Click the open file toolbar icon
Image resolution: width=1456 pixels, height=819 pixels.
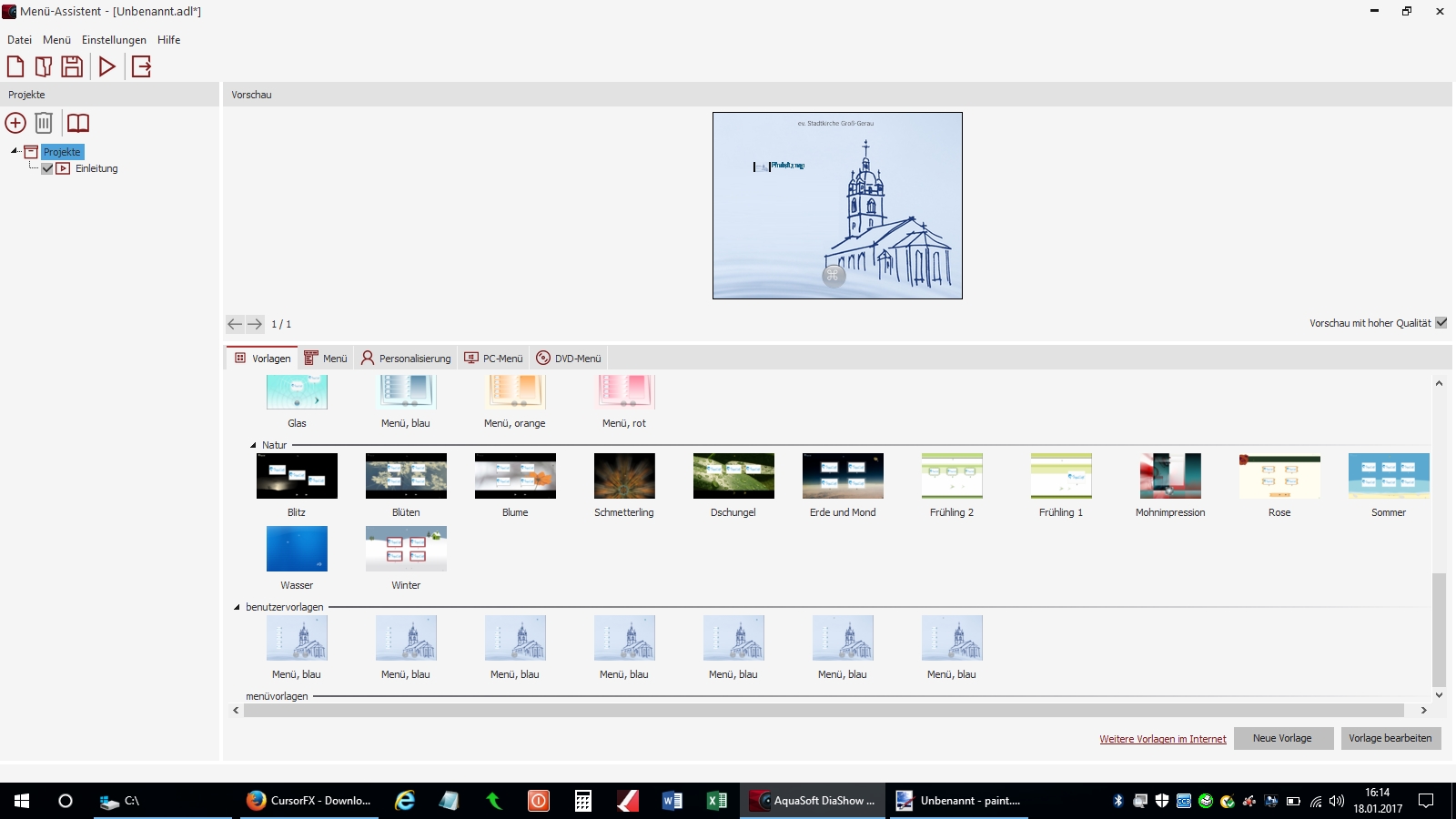click(x=43, y=66)
